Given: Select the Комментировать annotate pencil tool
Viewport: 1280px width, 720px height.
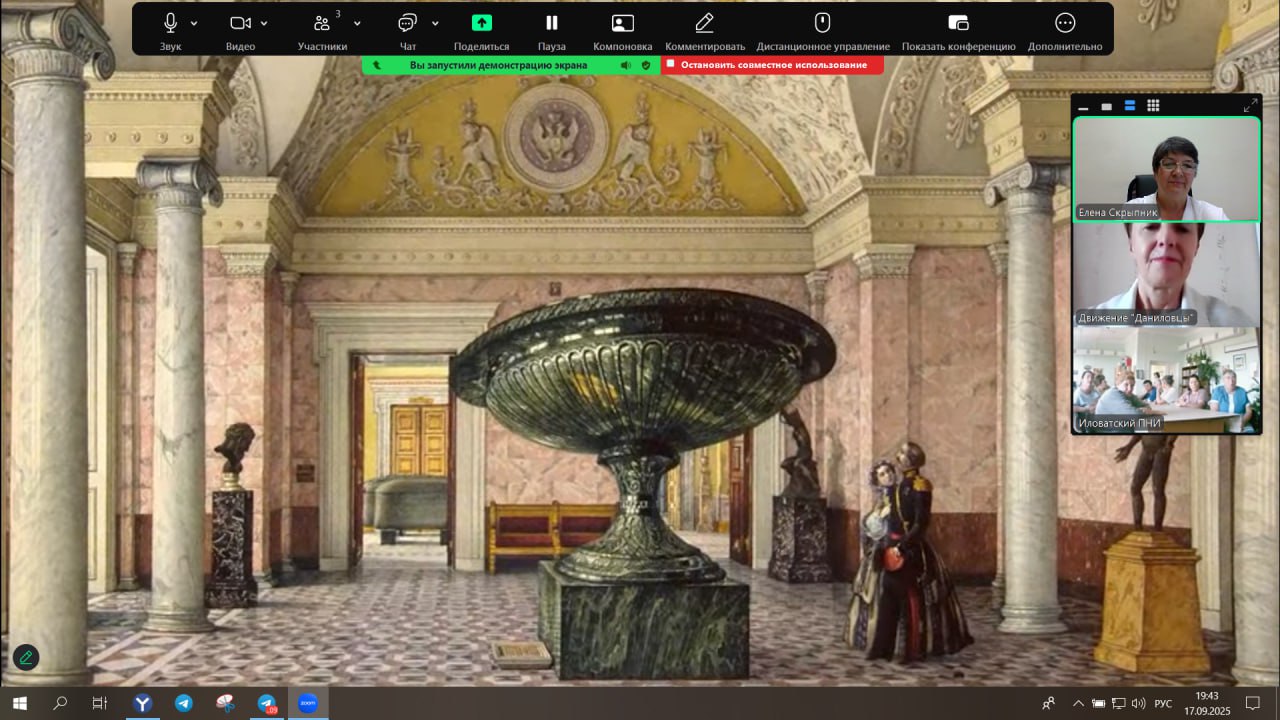Looking at the screenshot, I should (705, 23).
